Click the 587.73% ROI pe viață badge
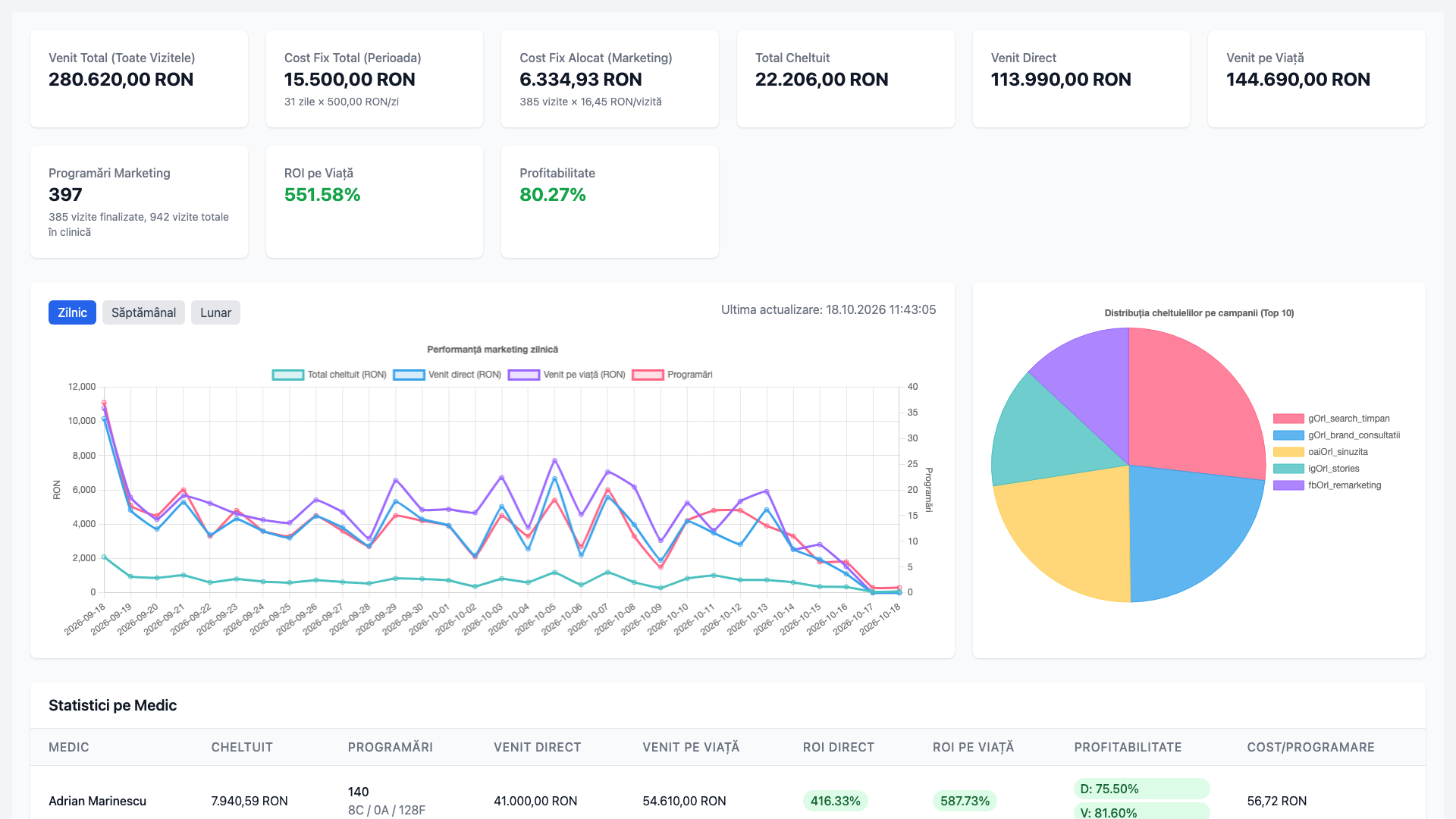Screen dimensions: 1456x819 click(x=965, y=801)
